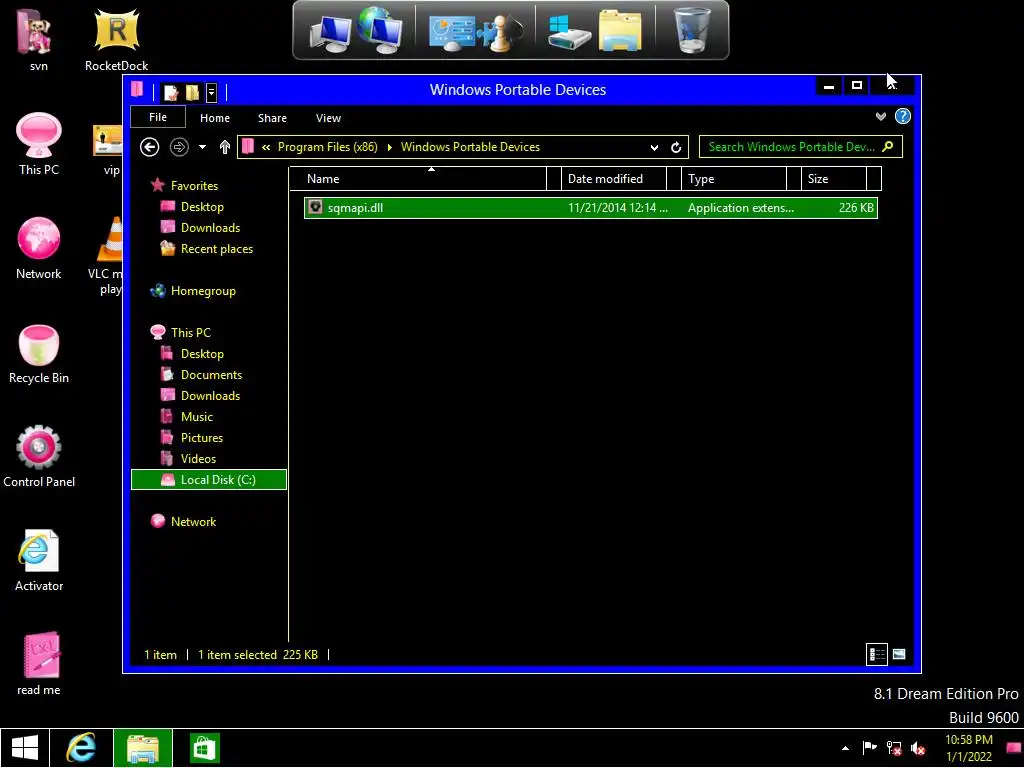Select This PC in navigation pane

point(191,332)
